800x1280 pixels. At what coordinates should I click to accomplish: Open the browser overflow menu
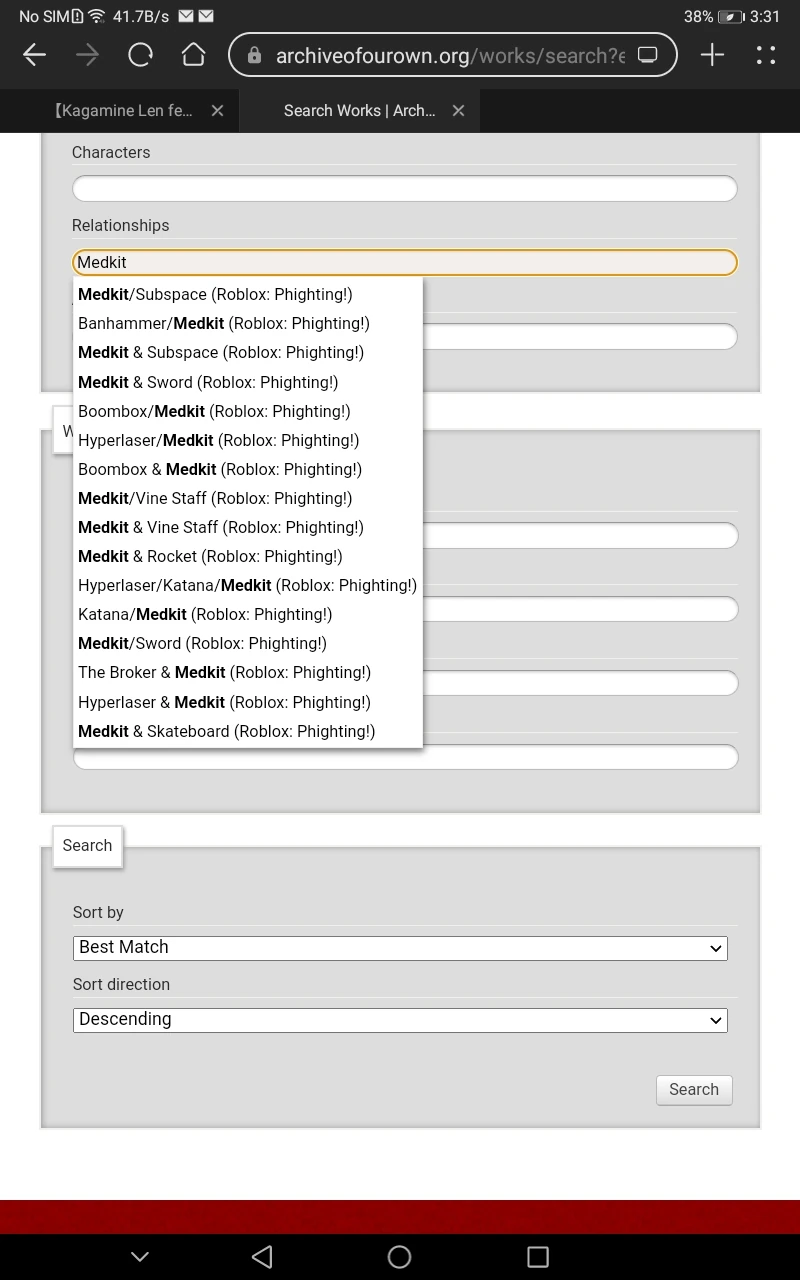pos(766,55)
